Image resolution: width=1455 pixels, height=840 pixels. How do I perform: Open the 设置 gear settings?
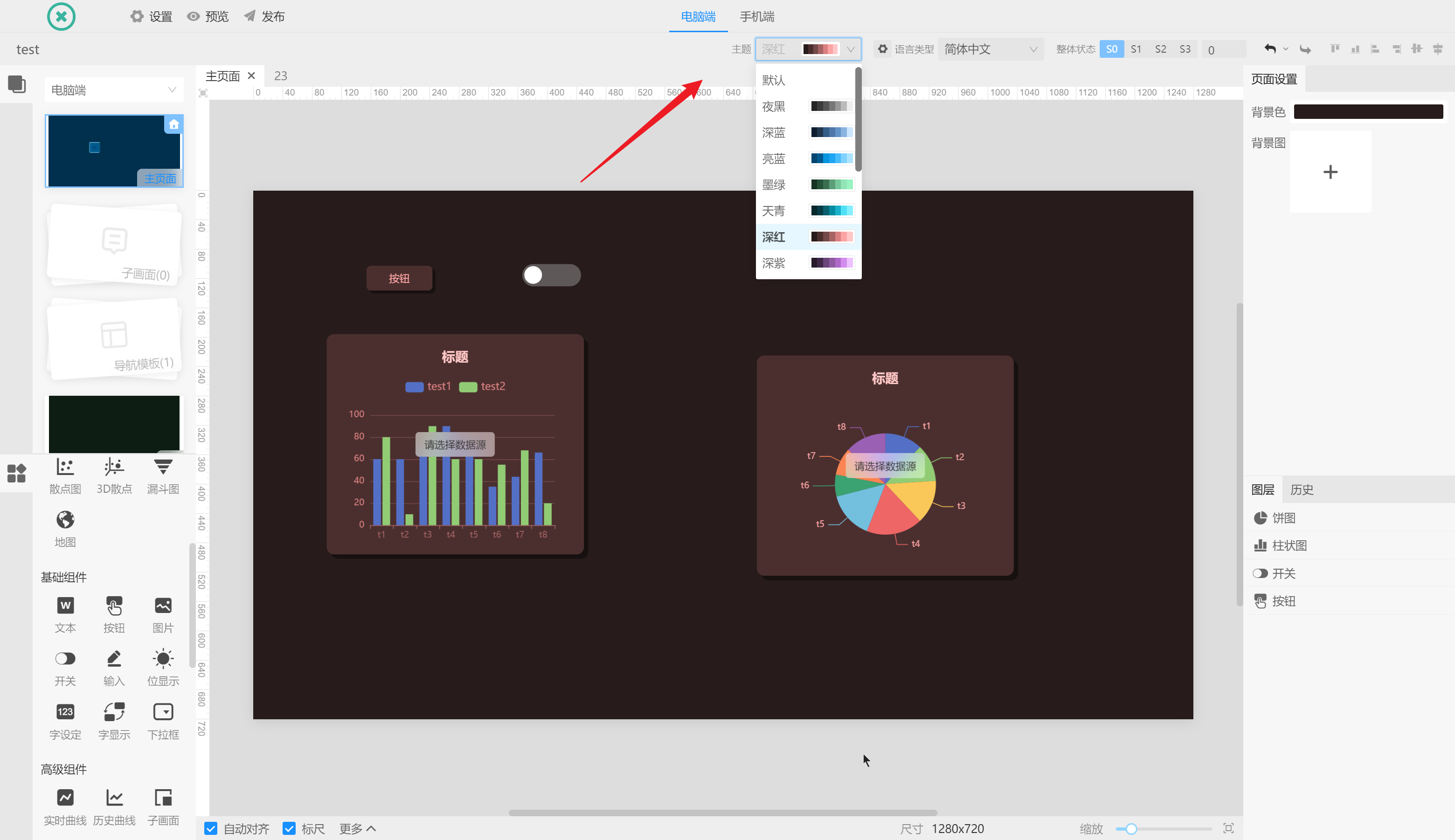click(151, 16)
